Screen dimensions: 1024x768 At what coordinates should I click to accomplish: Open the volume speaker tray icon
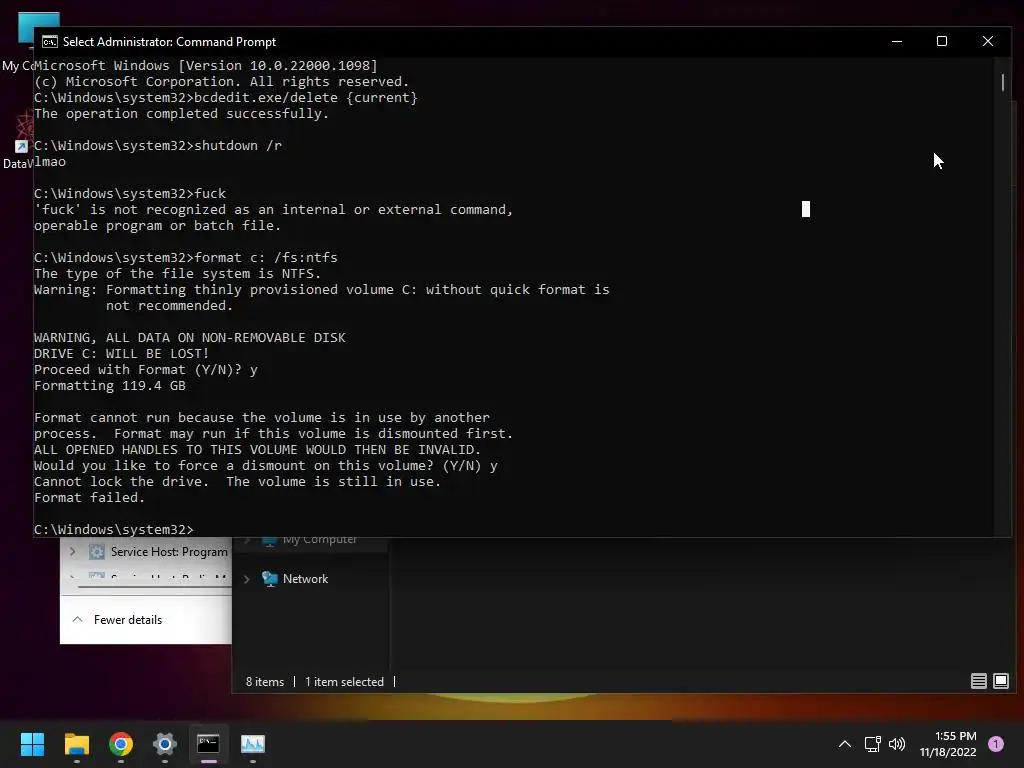tap(897, 744)
